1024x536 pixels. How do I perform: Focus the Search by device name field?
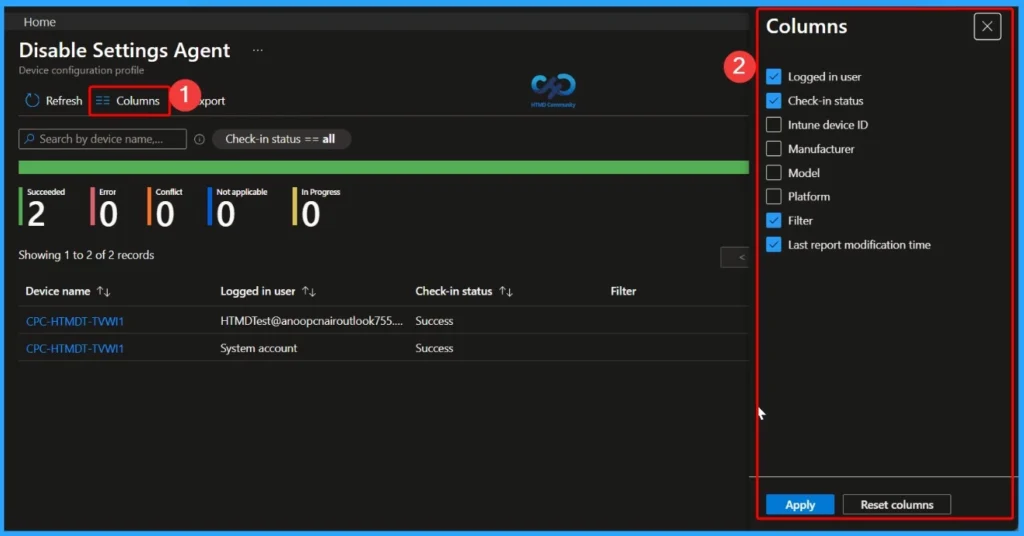(103, 139)
